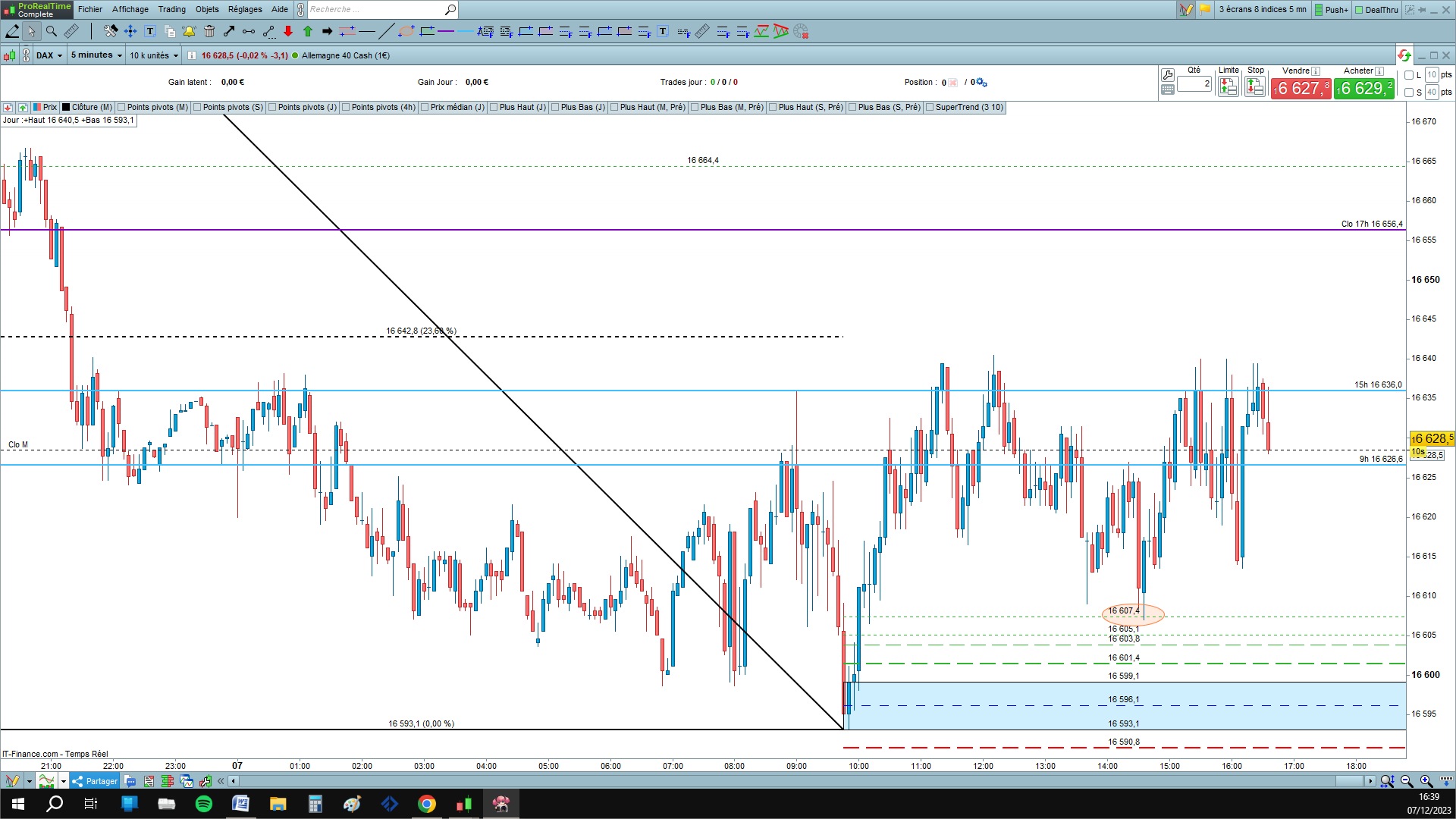Open the 5 minutes timeframe dropdown
Viewport: 1456px width, 819px height.
point(96,55)
